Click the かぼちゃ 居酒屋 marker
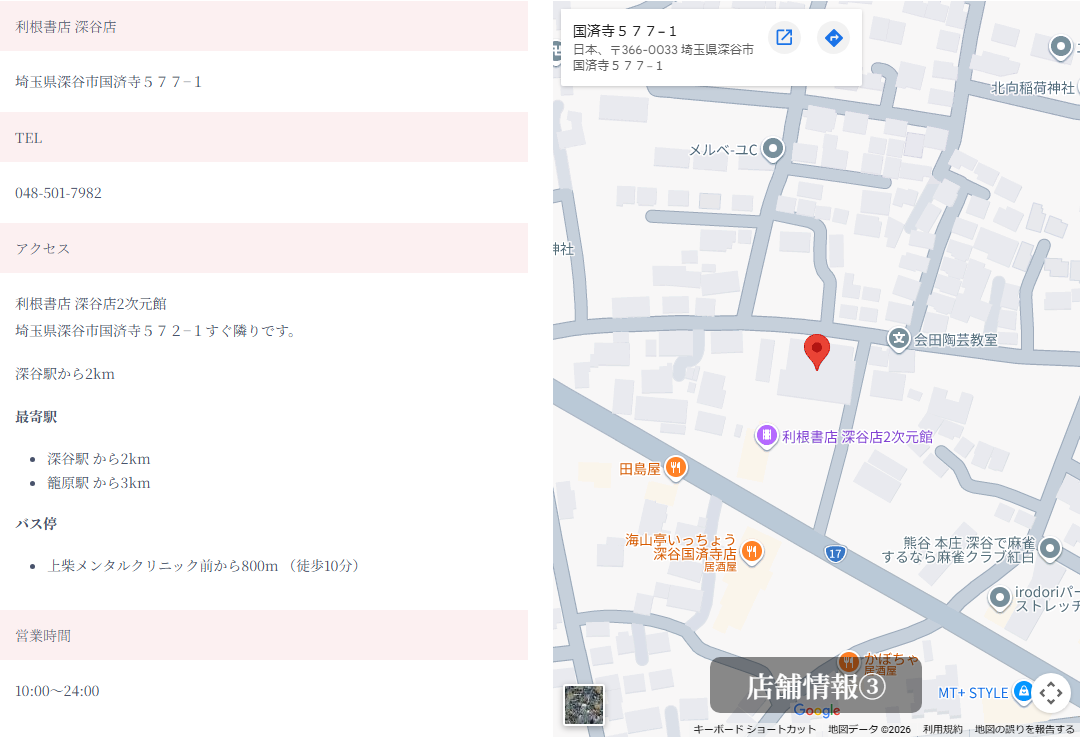The width and height of the screenshot is (1080, 737). click(849, 663)
